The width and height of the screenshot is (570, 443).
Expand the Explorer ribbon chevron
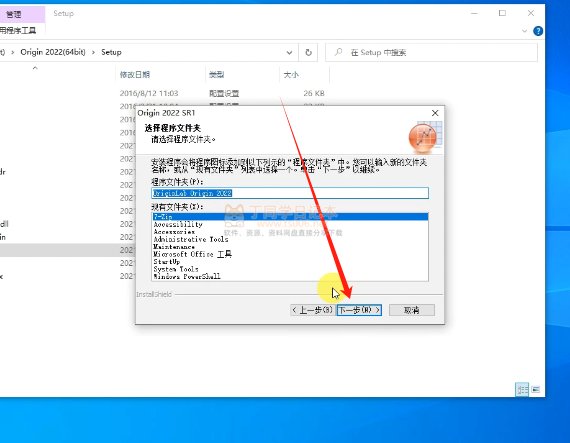(x=524, y=31)
